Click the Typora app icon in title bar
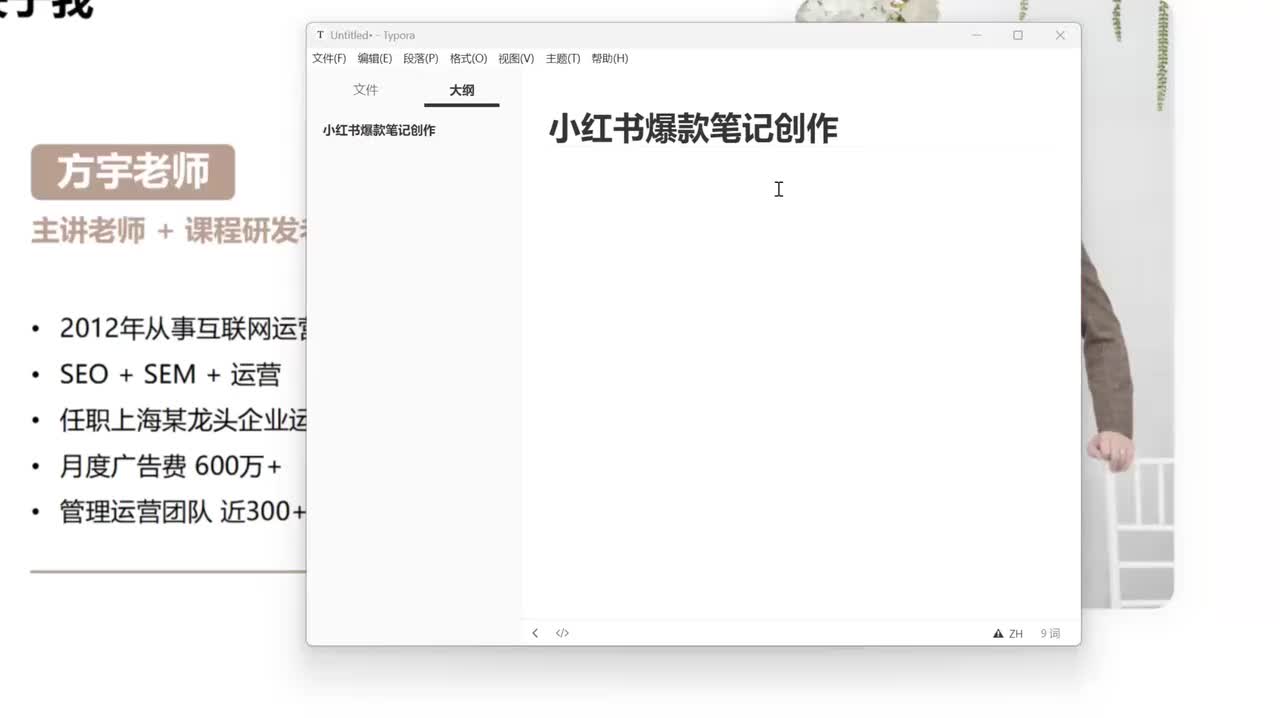 (320, 35)
